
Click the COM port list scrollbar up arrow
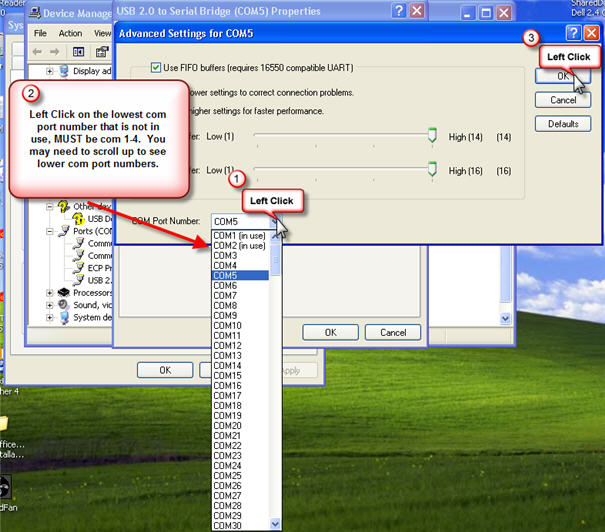pos(275,236)
